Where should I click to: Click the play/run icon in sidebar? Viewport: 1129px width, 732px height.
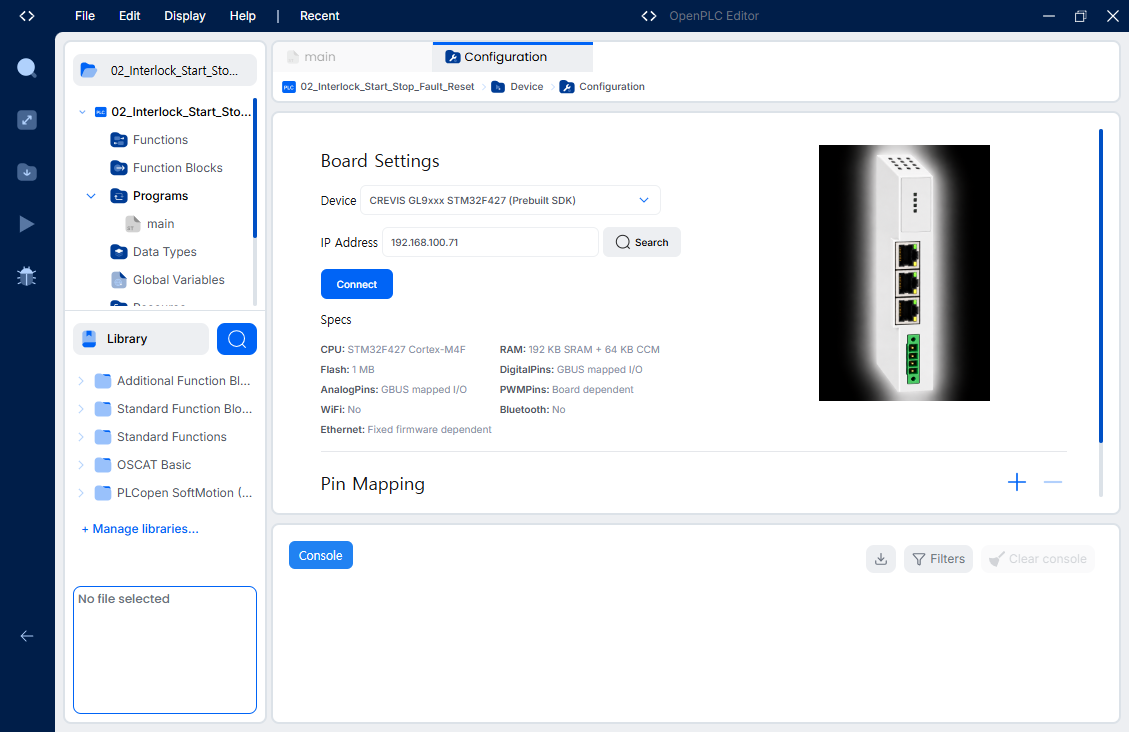pyautogui.click(x=27, y=224)
